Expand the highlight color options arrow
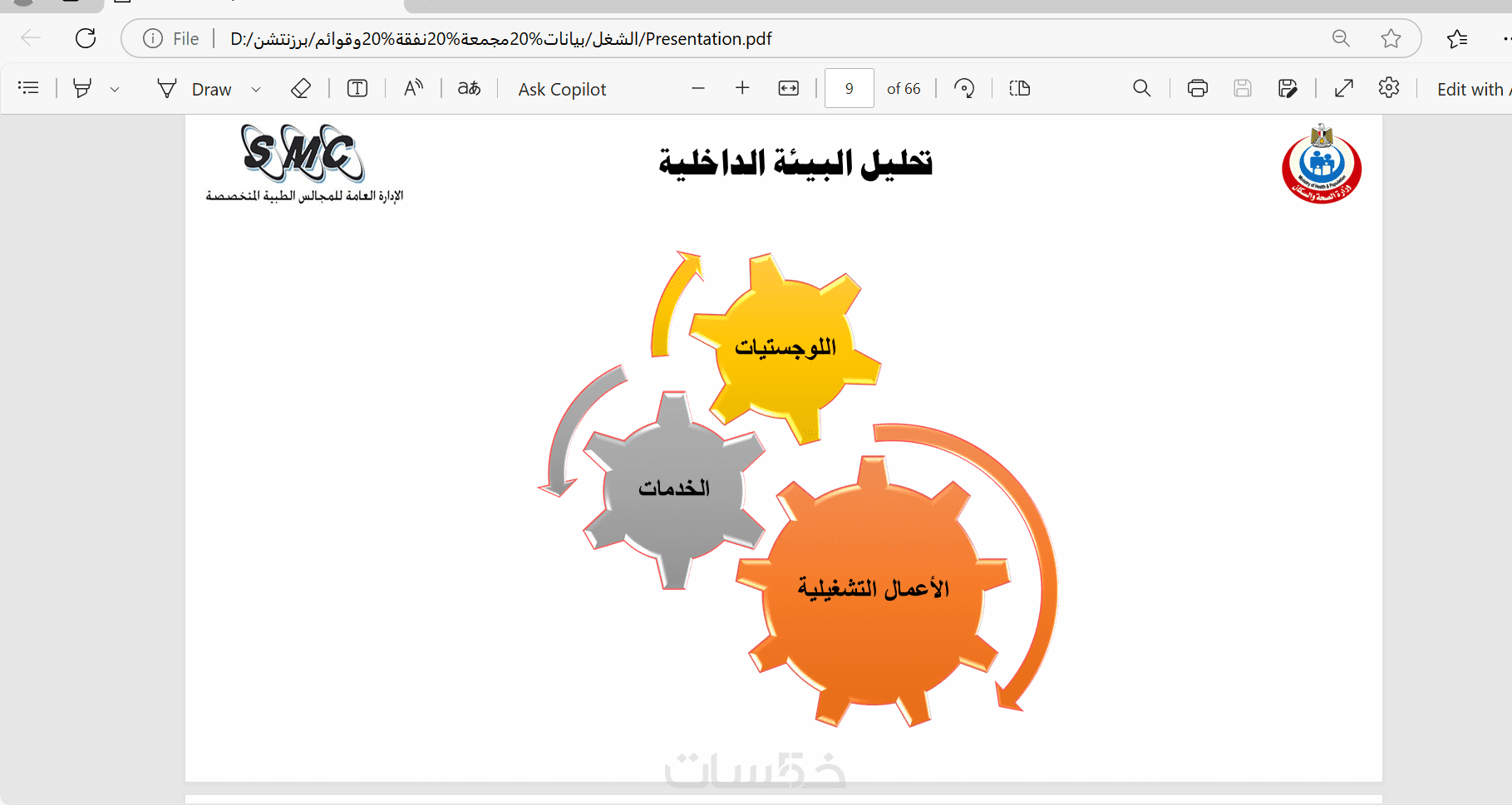Image resolution: width=1512 pixels, height=805 pixels. point(115,89)
